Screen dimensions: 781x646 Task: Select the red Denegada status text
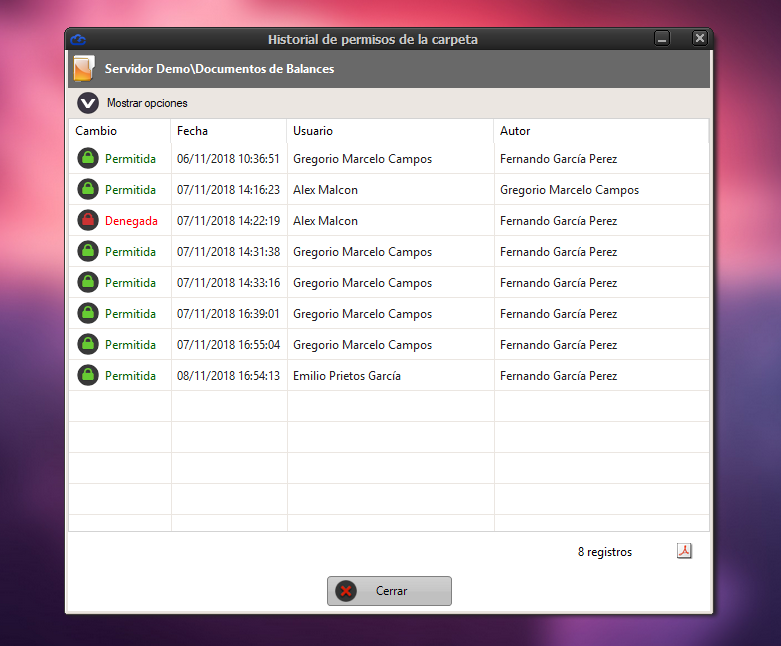tap(131, 221)
